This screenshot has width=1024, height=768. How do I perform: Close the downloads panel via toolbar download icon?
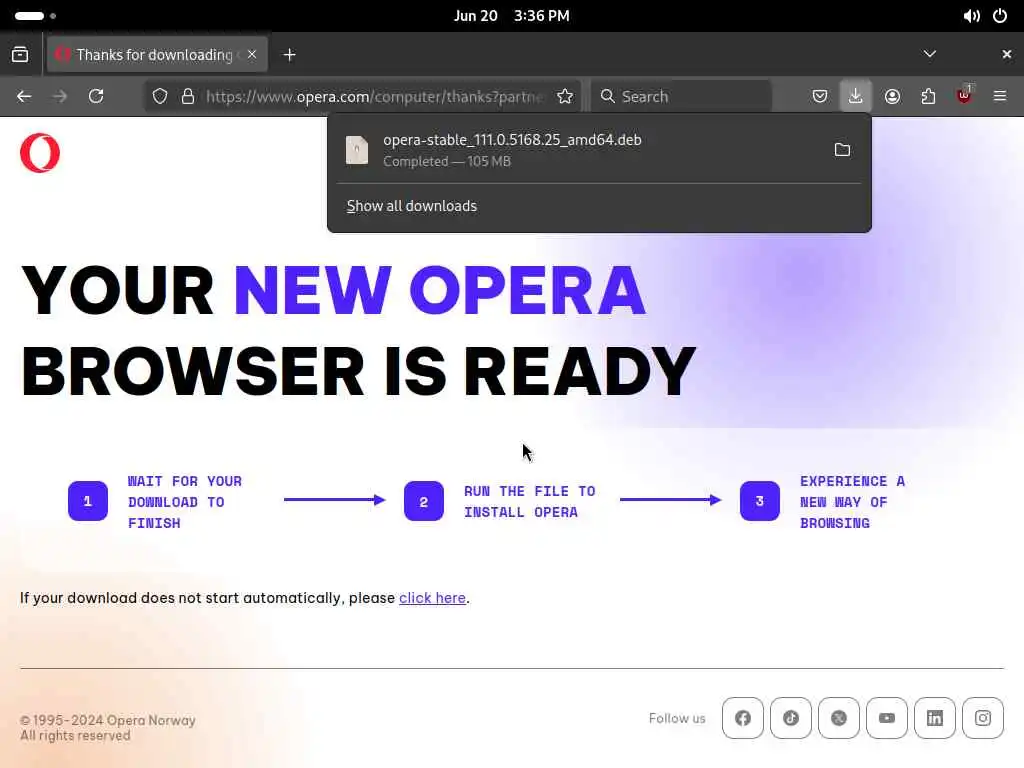coord(856,97)
